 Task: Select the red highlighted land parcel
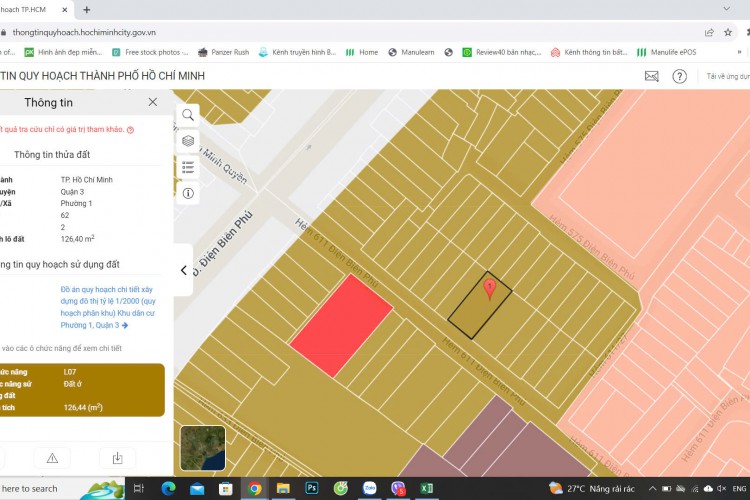click(x=341, y=326)
